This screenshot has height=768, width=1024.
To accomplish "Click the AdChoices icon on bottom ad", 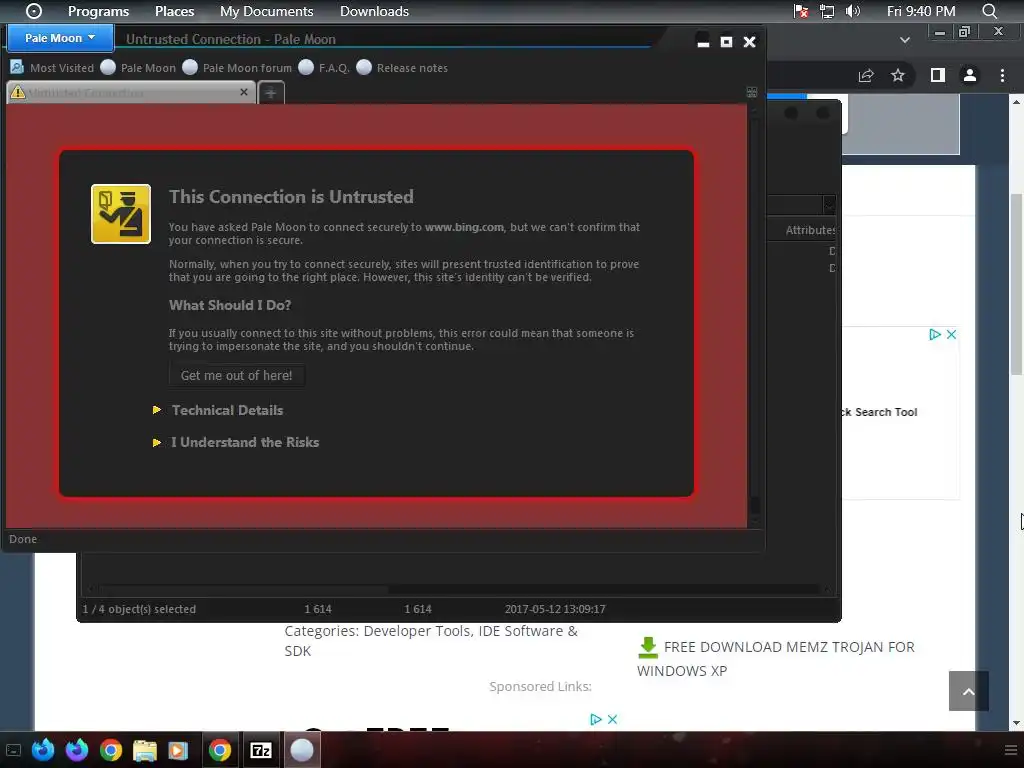I will click(596, 719).
